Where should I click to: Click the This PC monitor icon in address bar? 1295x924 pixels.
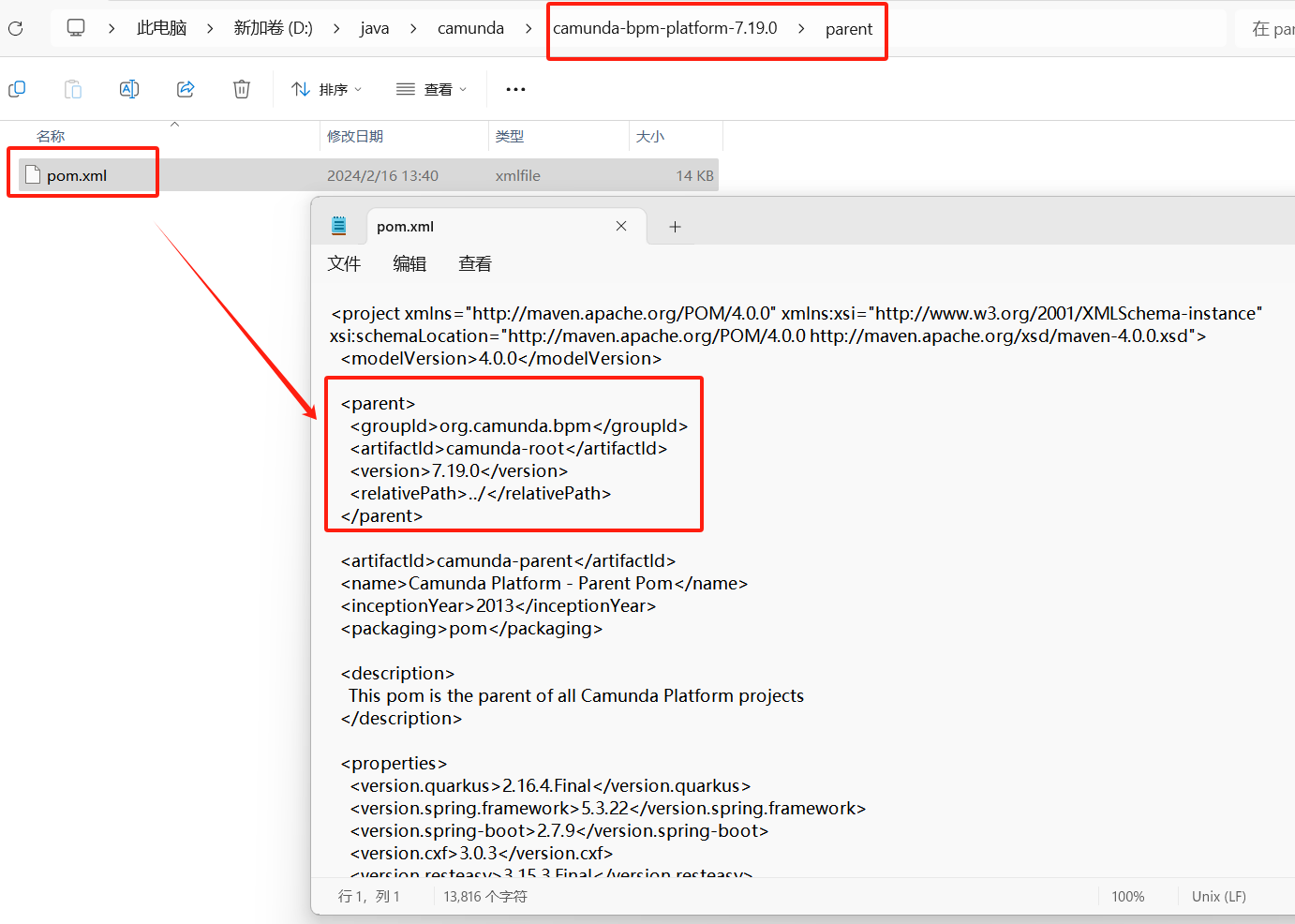76,28
